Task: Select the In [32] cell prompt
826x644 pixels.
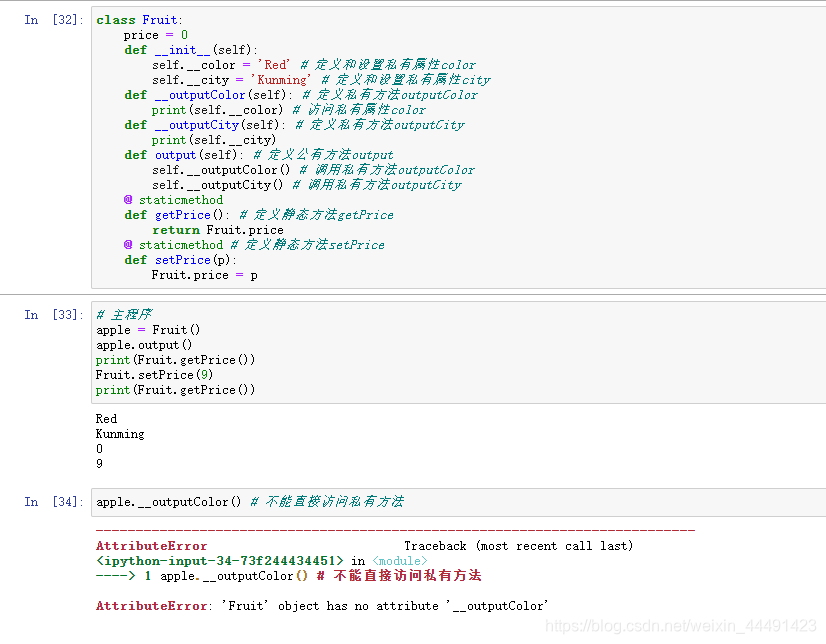Action: [54, 20]
